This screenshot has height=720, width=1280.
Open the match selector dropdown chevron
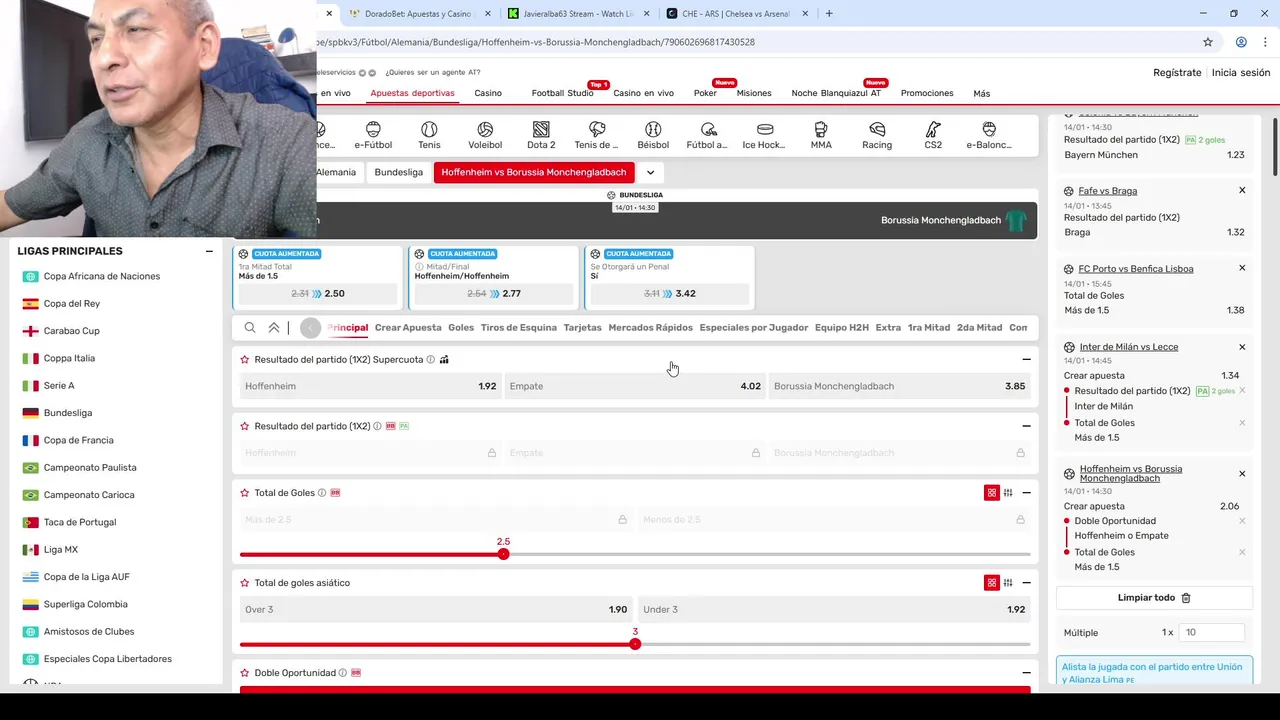point(650,172)
